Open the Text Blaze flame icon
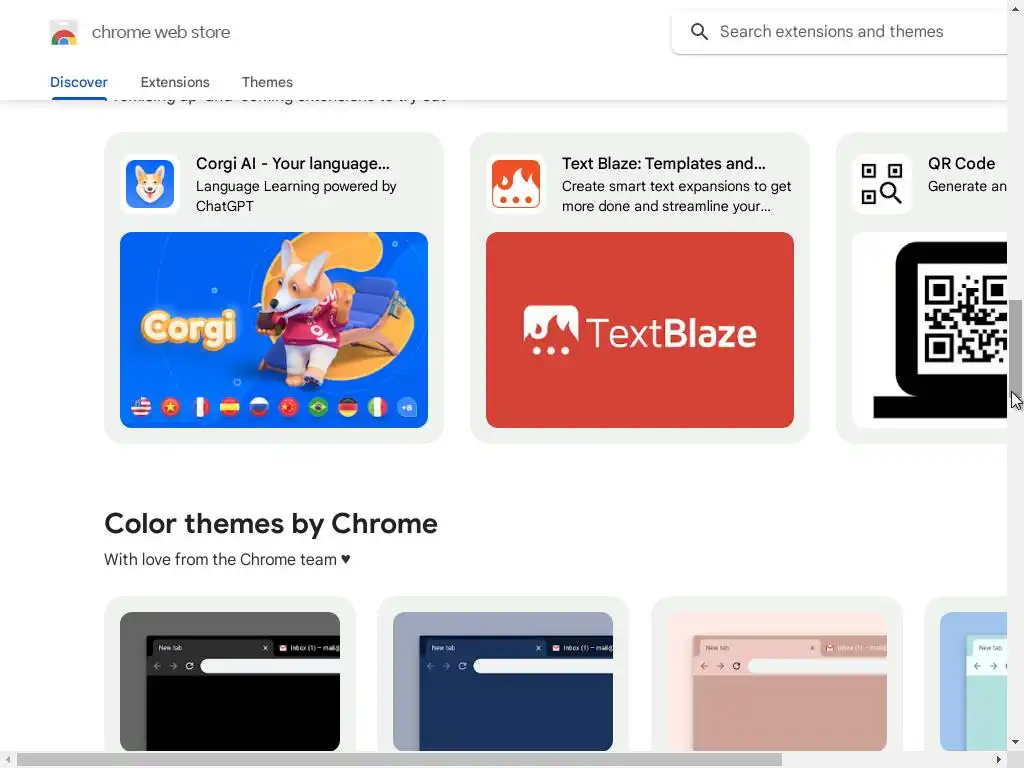Screen dimensions: 1024x768 click(516, 184)
